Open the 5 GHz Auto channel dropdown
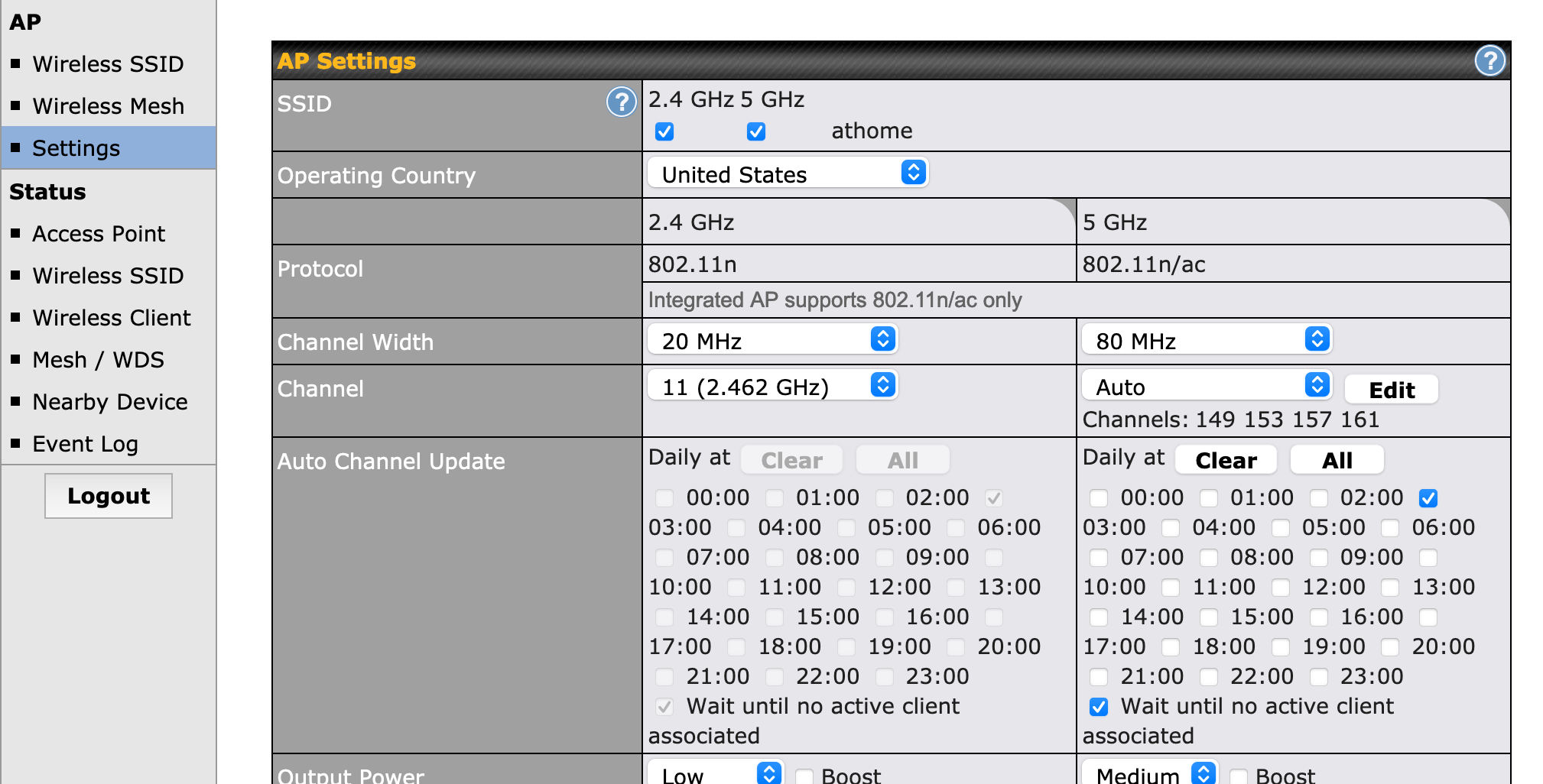 (x=1207, y=386)
